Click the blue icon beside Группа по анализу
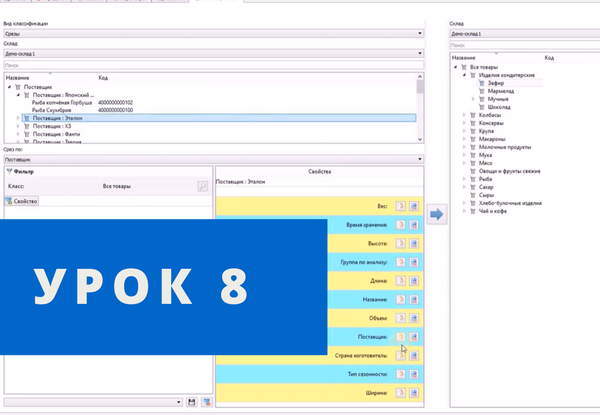The height and width of the screenshot is (415, 600). tap(414, 262)
